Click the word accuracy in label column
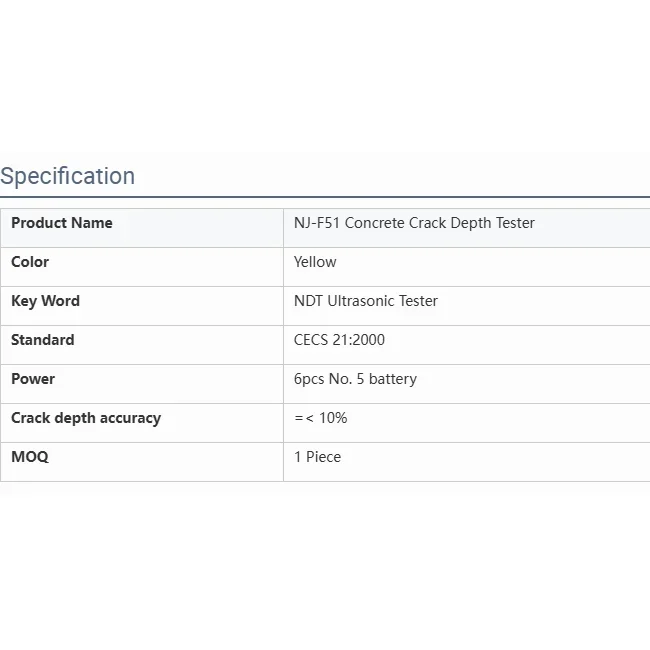650x650 pixels. coord(128,418)
